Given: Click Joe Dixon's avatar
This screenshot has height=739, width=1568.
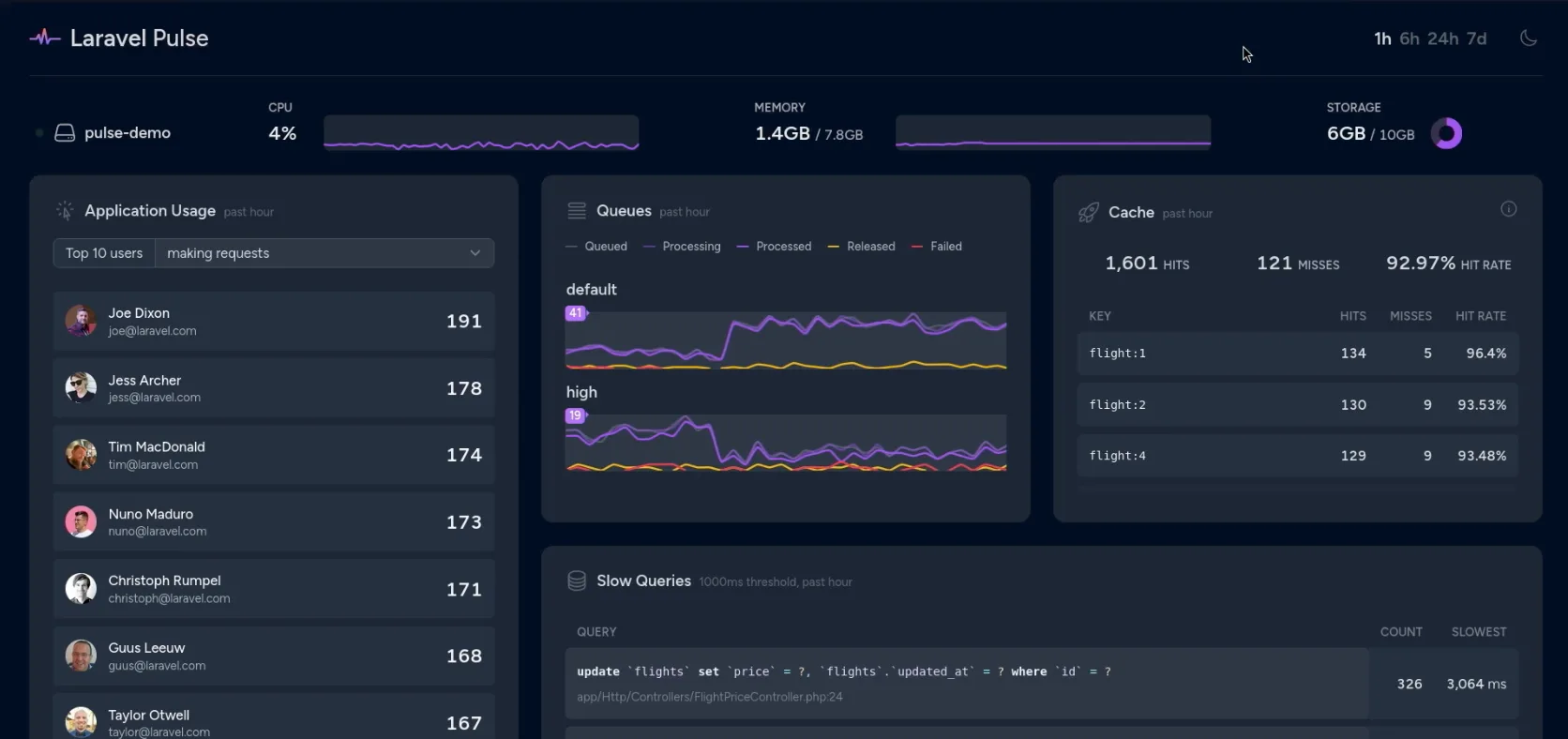Looking at the screenshot, I should pyautogui.click(x=81, y=321).
